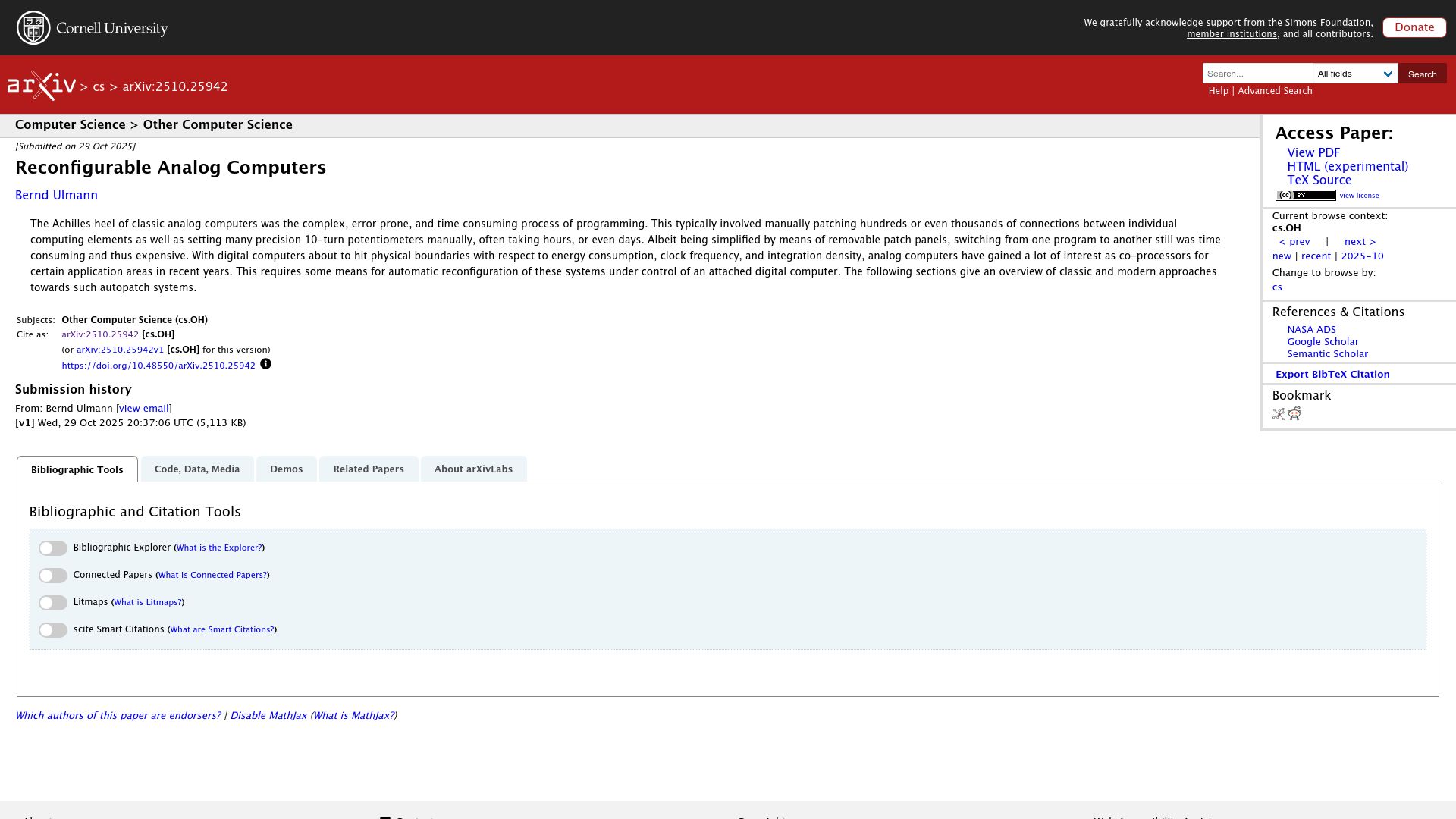This screenshot has height=819, width=1456.
Task: Switch to Code, Data, Media tab
Action: pyautogui.click(x=197, y=469)
